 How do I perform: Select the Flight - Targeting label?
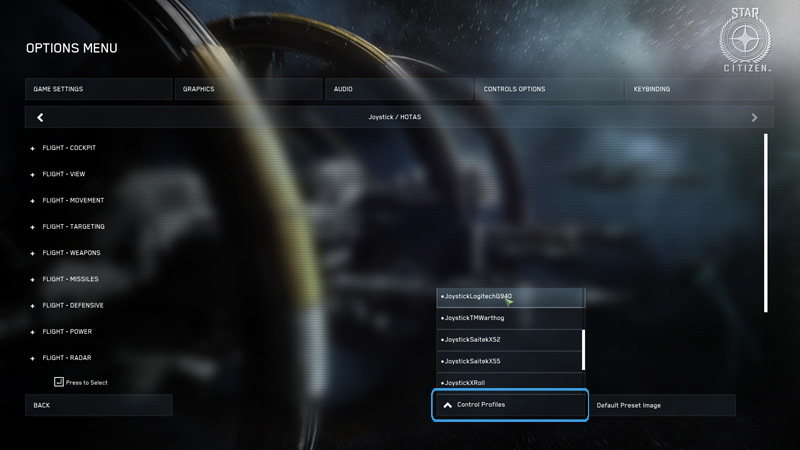(73, 227)
